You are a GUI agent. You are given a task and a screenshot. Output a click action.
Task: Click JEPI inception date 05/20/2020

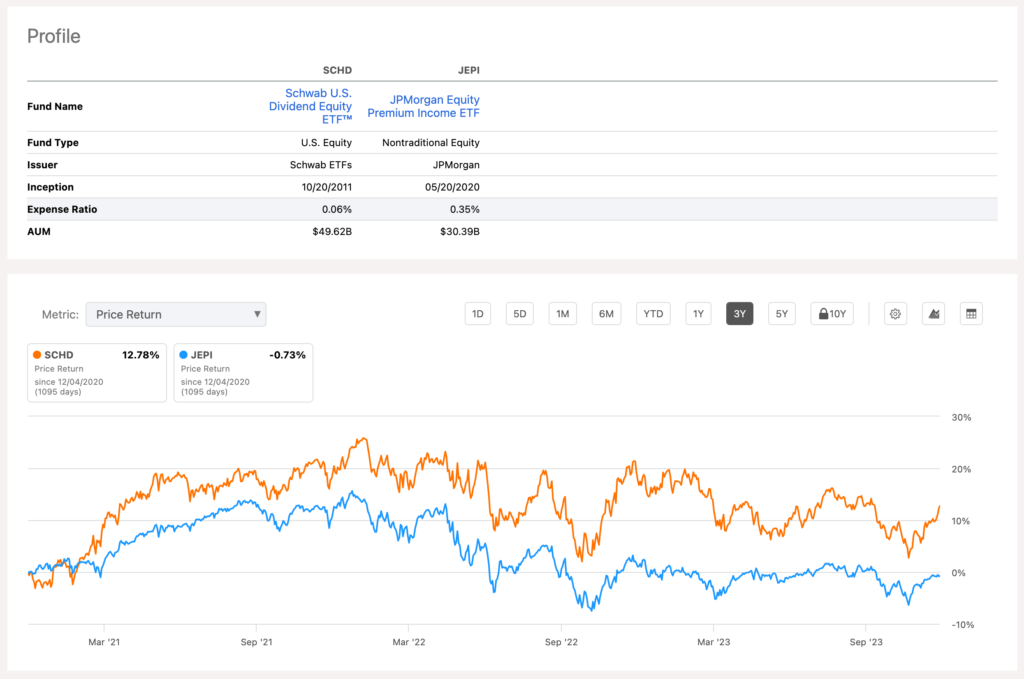tap(452, 187)
